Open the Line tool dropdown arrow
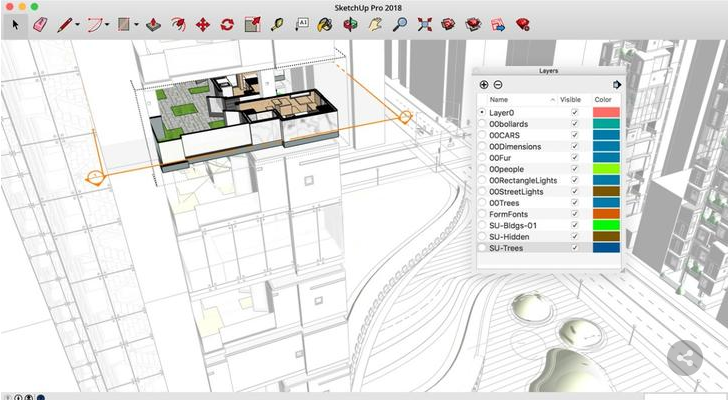 [x=77, y=25]
